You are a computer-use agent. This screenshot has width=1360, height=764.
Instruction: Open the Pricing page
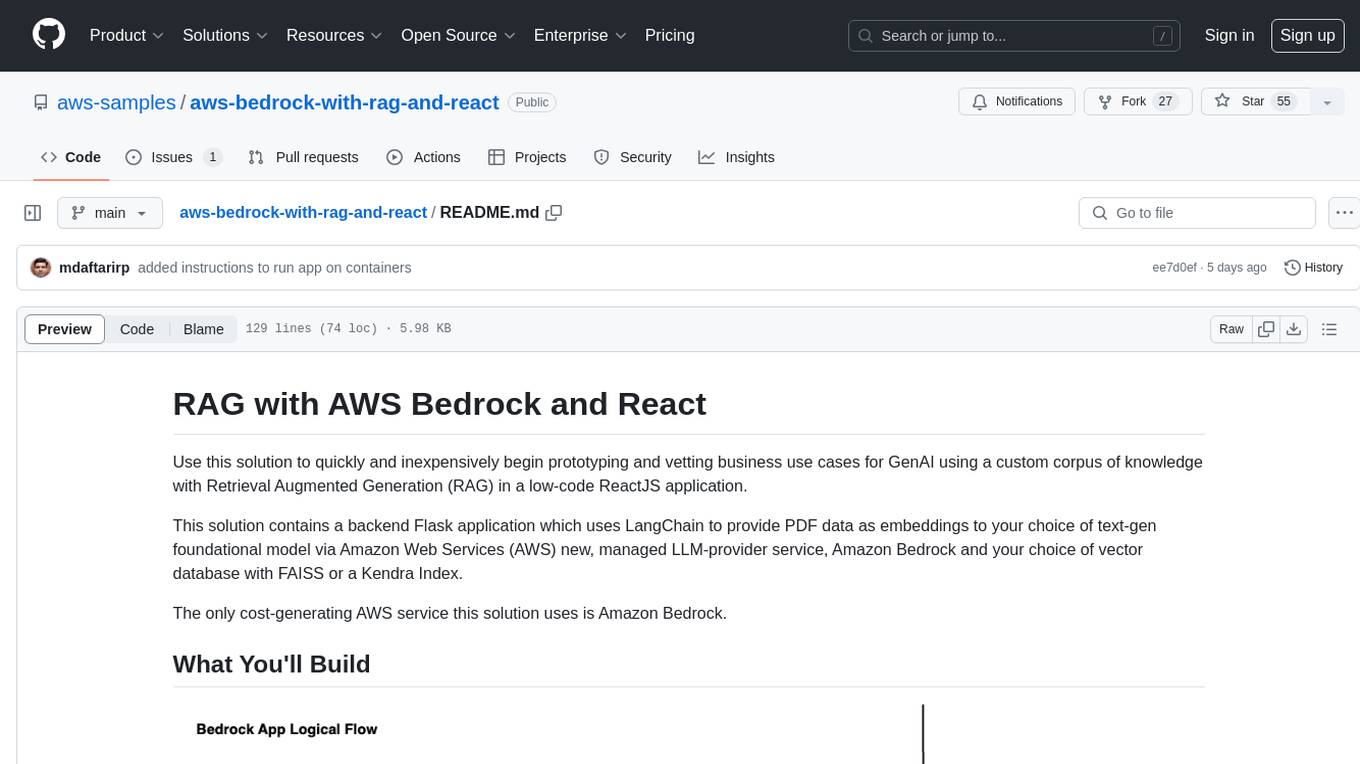pyautogui.click(x=670, y=35)
